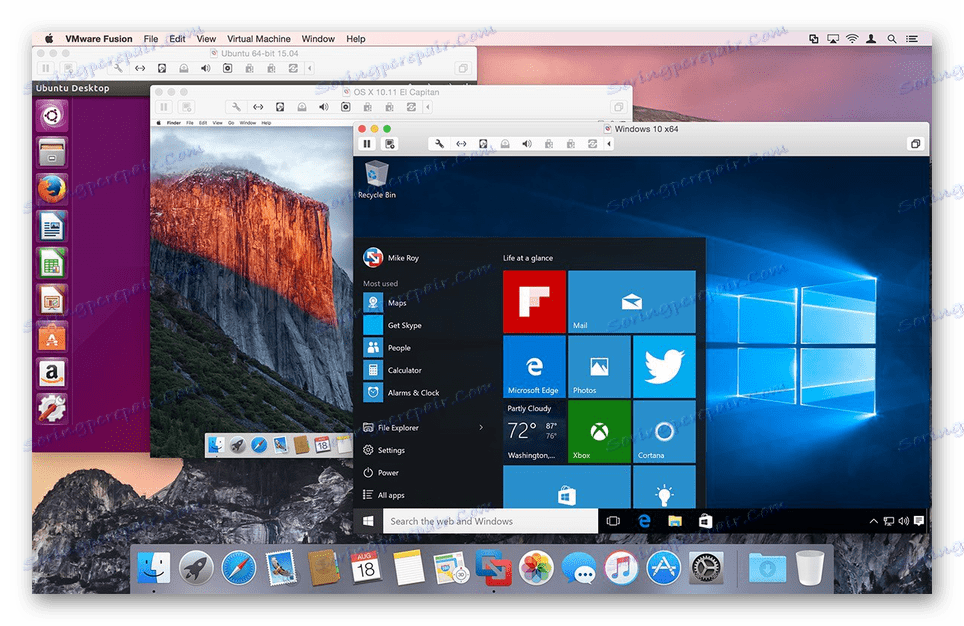Click Firefox in Ubuntu launcher
The height and width of the screenshot is (626, 964).
pos(52,189)
